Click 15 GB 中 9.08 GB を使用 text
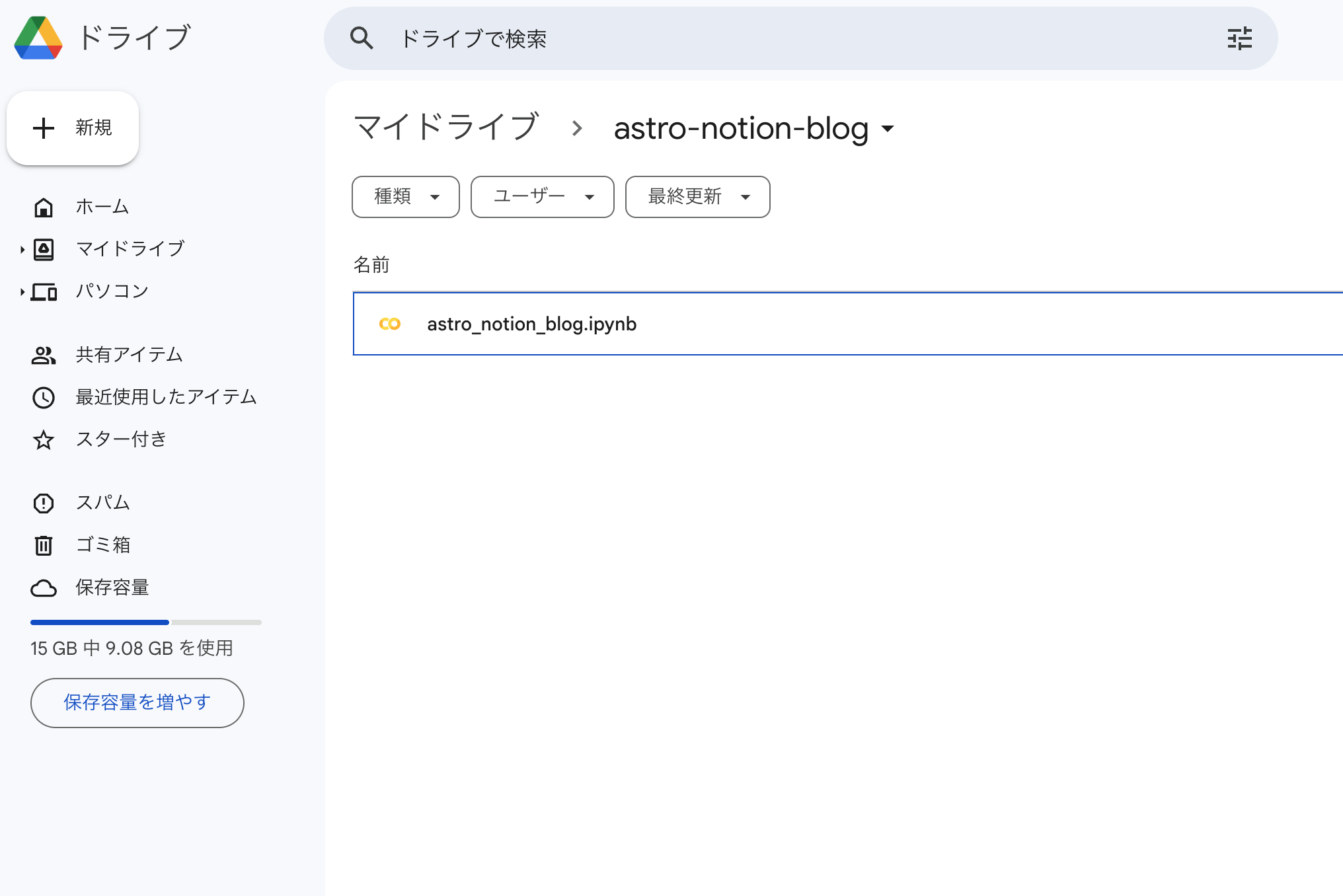The image size is (1343, 896). [132, 648]
